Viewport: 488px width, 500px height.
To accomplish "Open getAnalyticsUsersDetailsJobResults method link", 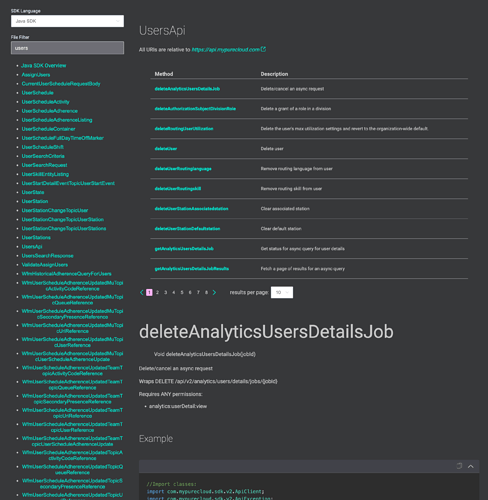I will [192, 269].
